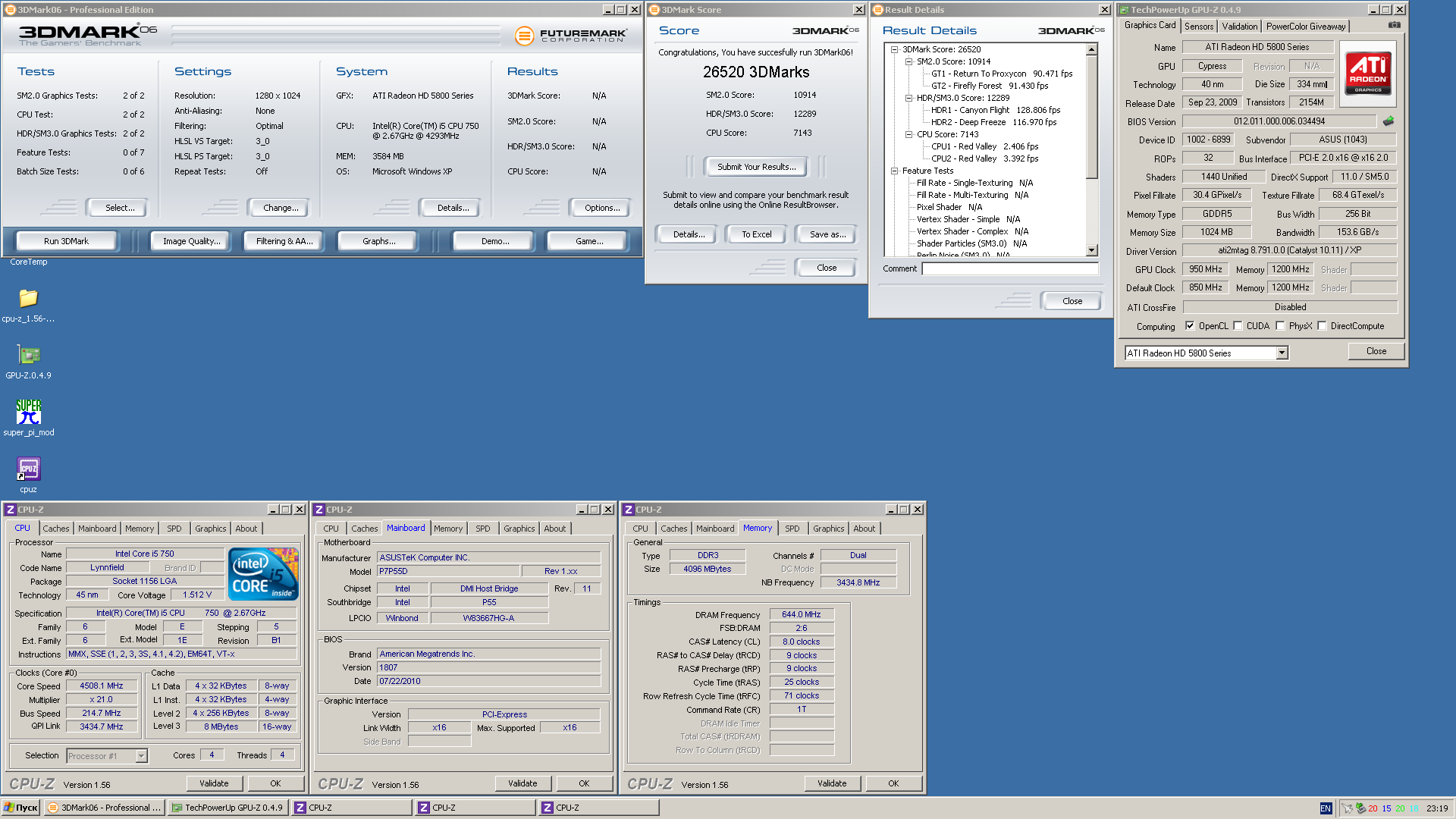Collapse the 3DMark Score tree node

[x=895, y=49]
